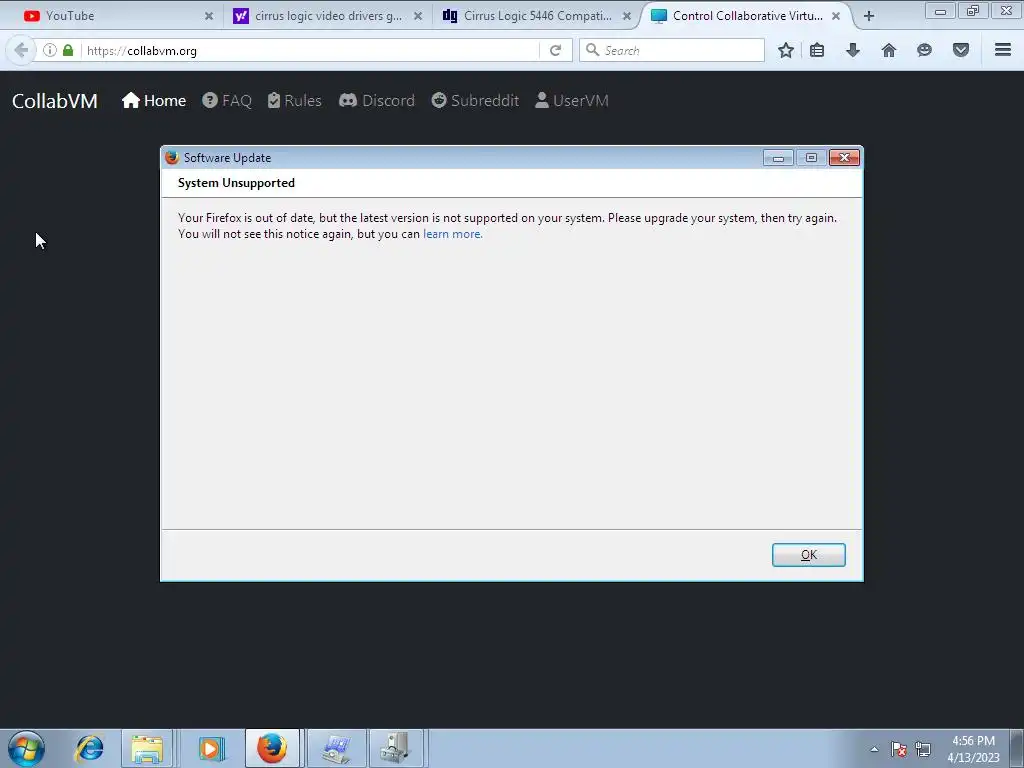The image size is (1024, 768).
Task: Close the Control Collaborative Virtu... tab
Action: coord(836,16)
